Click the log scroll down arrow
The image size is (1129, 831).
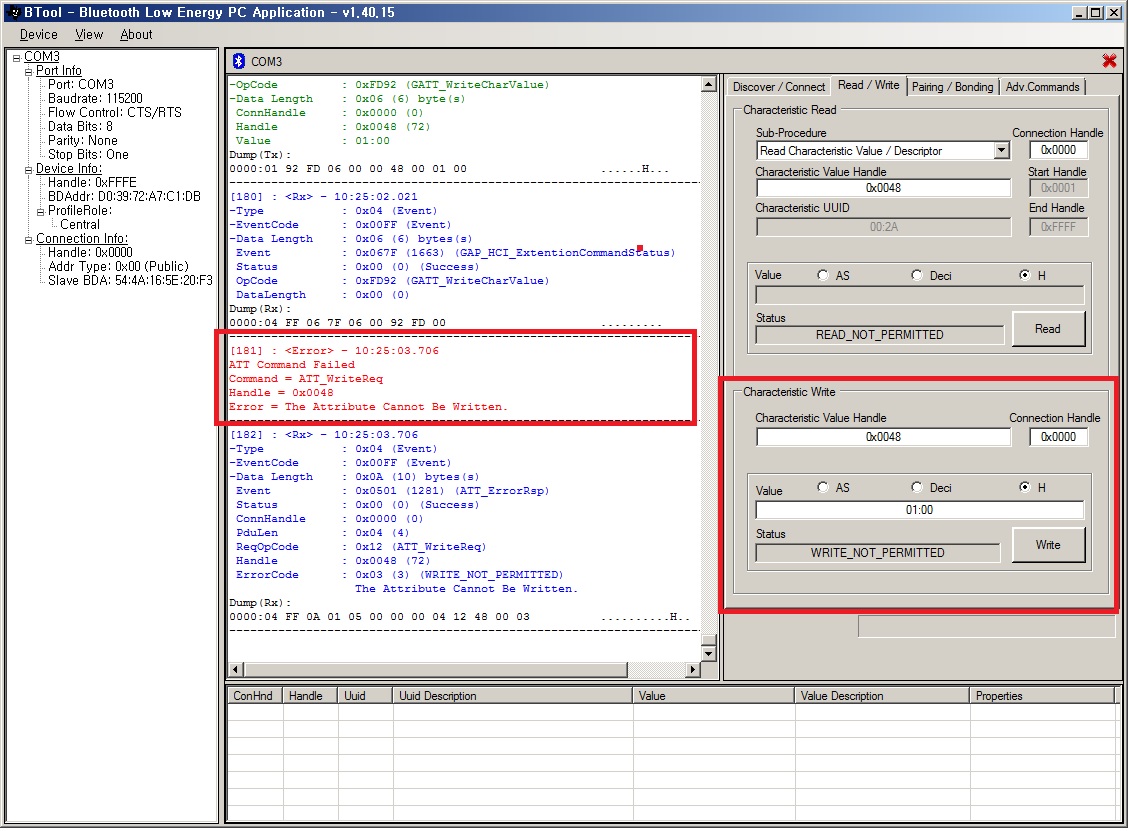point(709,654)
